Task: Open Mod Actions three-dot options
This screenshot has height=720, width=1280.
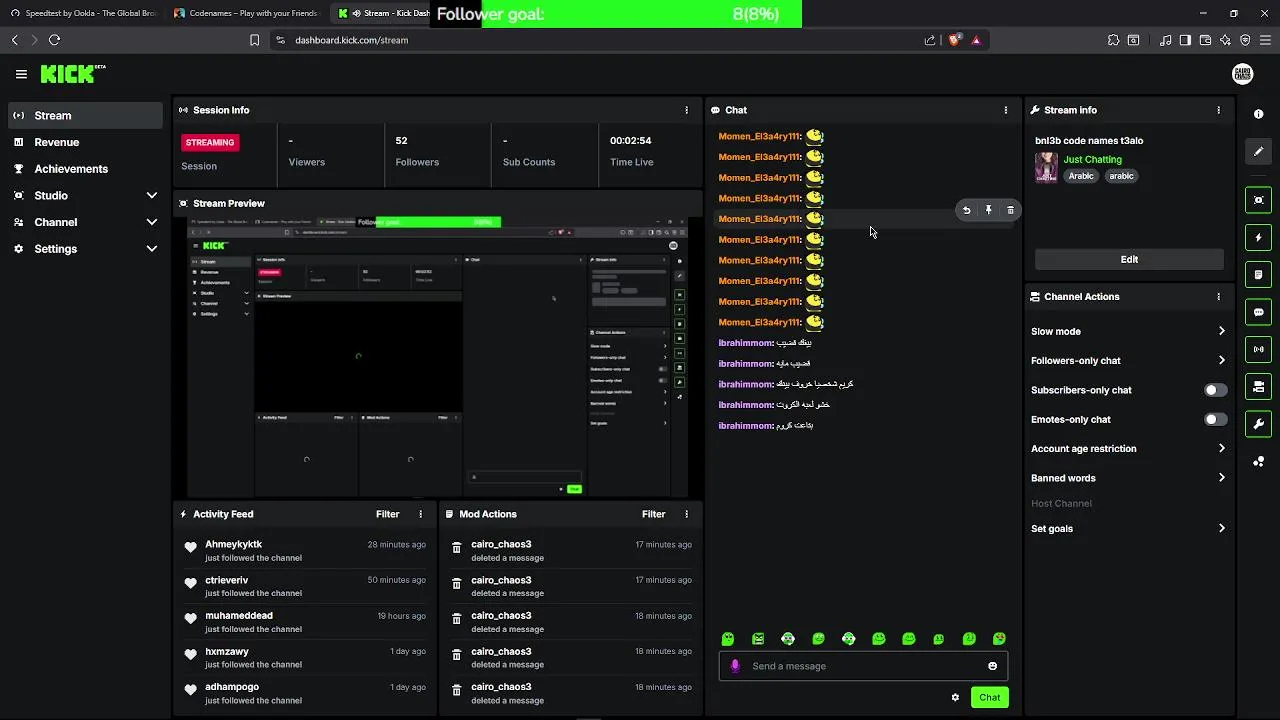Action: [686, 514]
